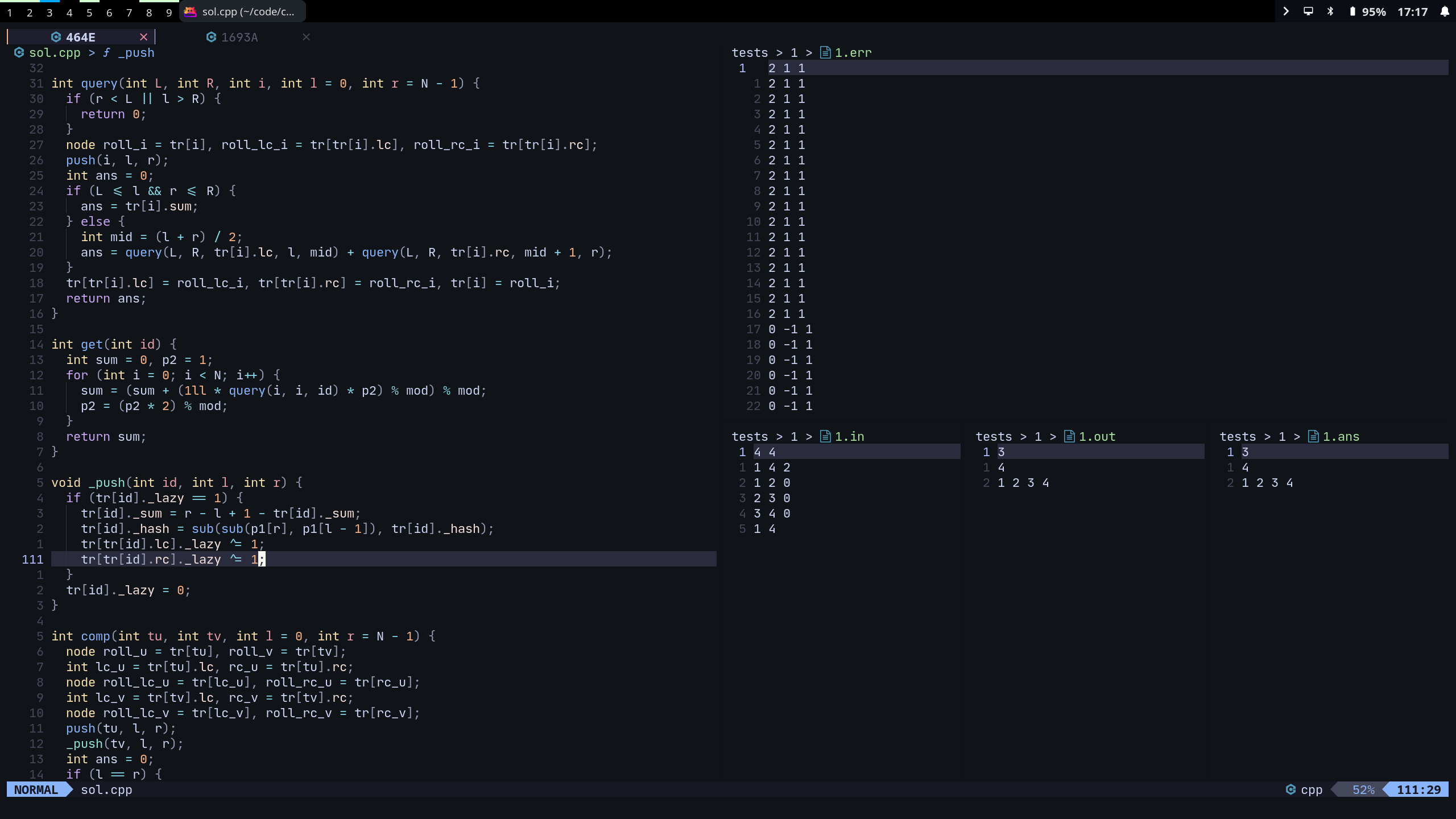Viewport: 1456px width, 819px height.
Task: Click the '1 2 3 4' line in 1.ans
Action: point(1267,482)
